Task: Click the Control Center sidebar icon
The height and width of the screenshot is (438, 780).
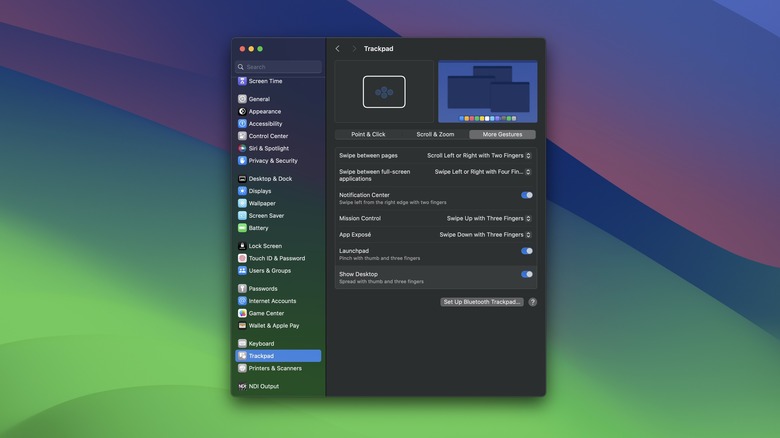Action: [242, 136]
